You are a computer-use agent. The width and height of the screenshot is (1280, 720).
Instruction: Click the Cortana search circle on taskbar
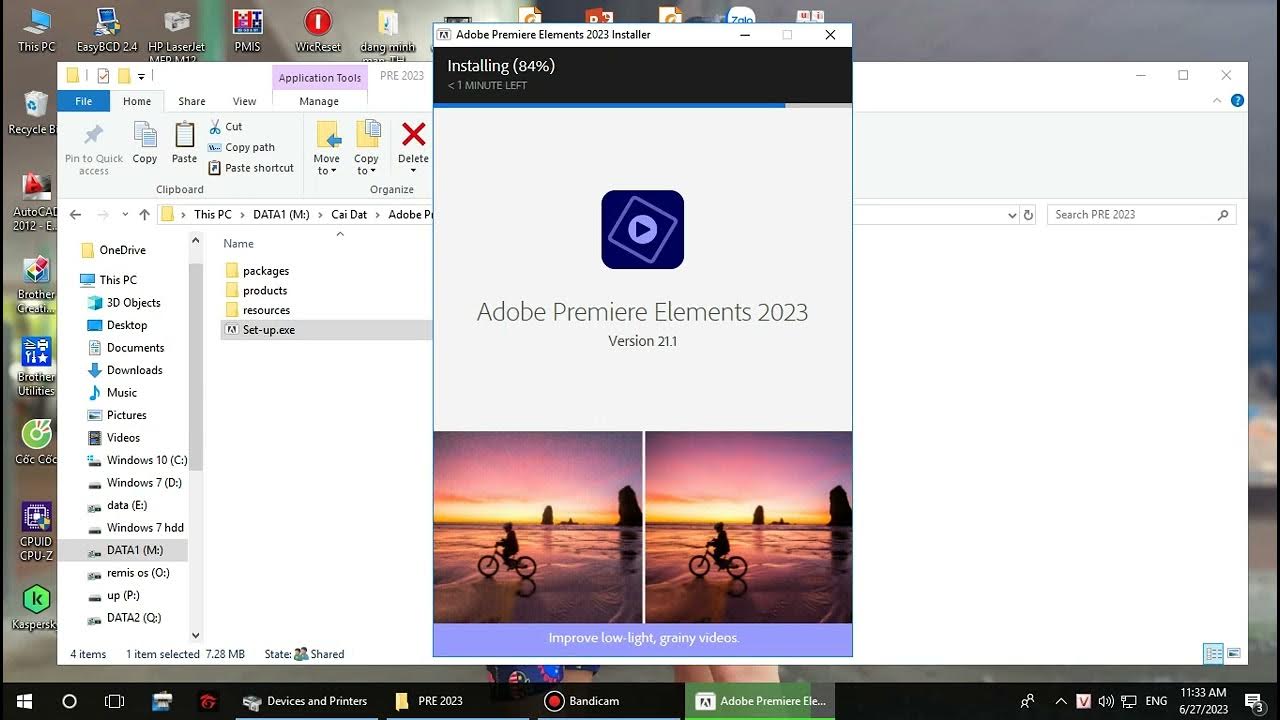click(69, 701)
